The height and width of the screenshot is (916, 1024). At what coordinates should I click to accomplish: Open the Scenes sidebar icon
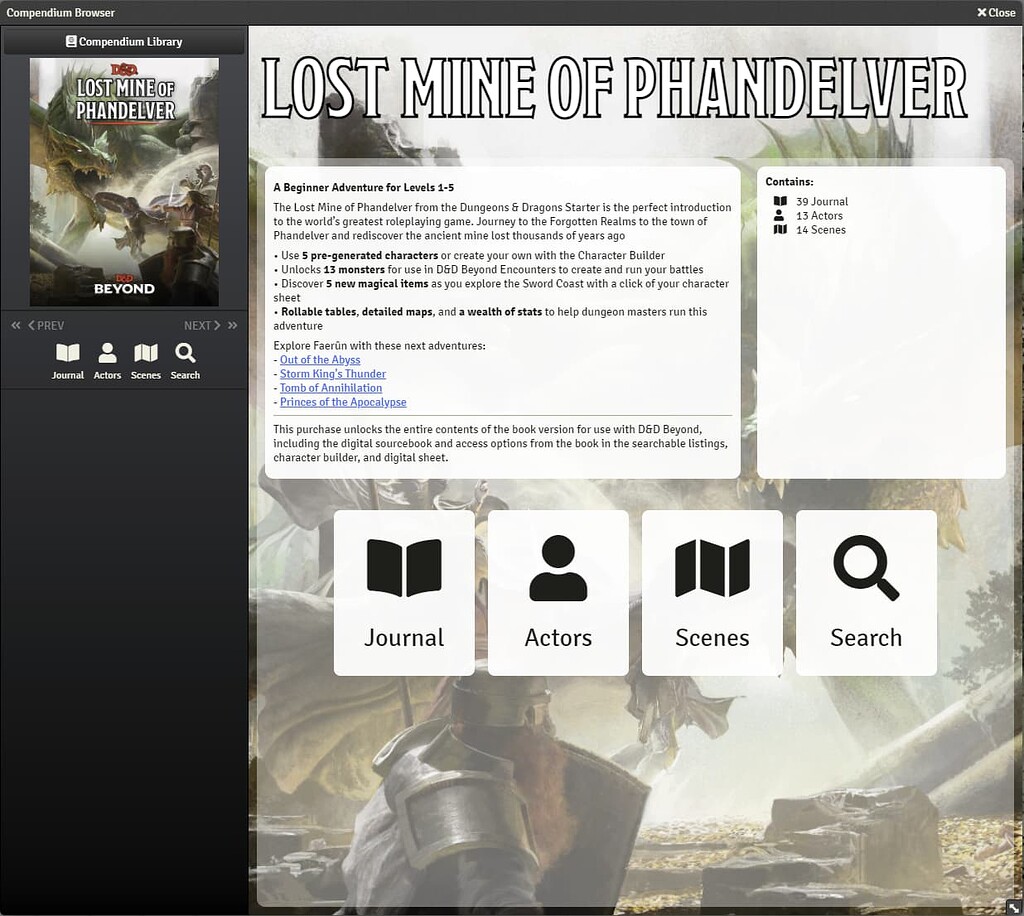[x=146, y=358]
